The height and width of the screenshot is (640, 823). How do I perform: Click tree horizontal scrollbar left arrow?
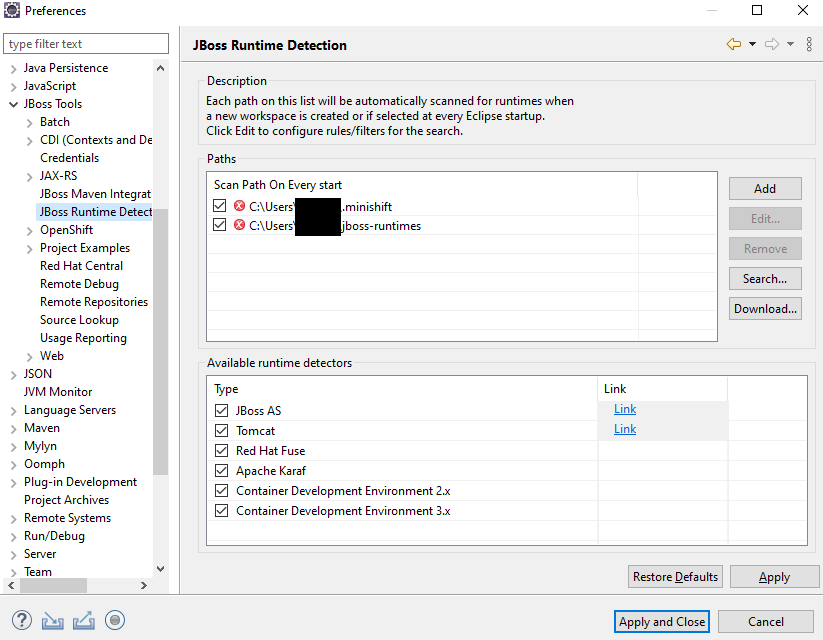click(x=11, y=585)
